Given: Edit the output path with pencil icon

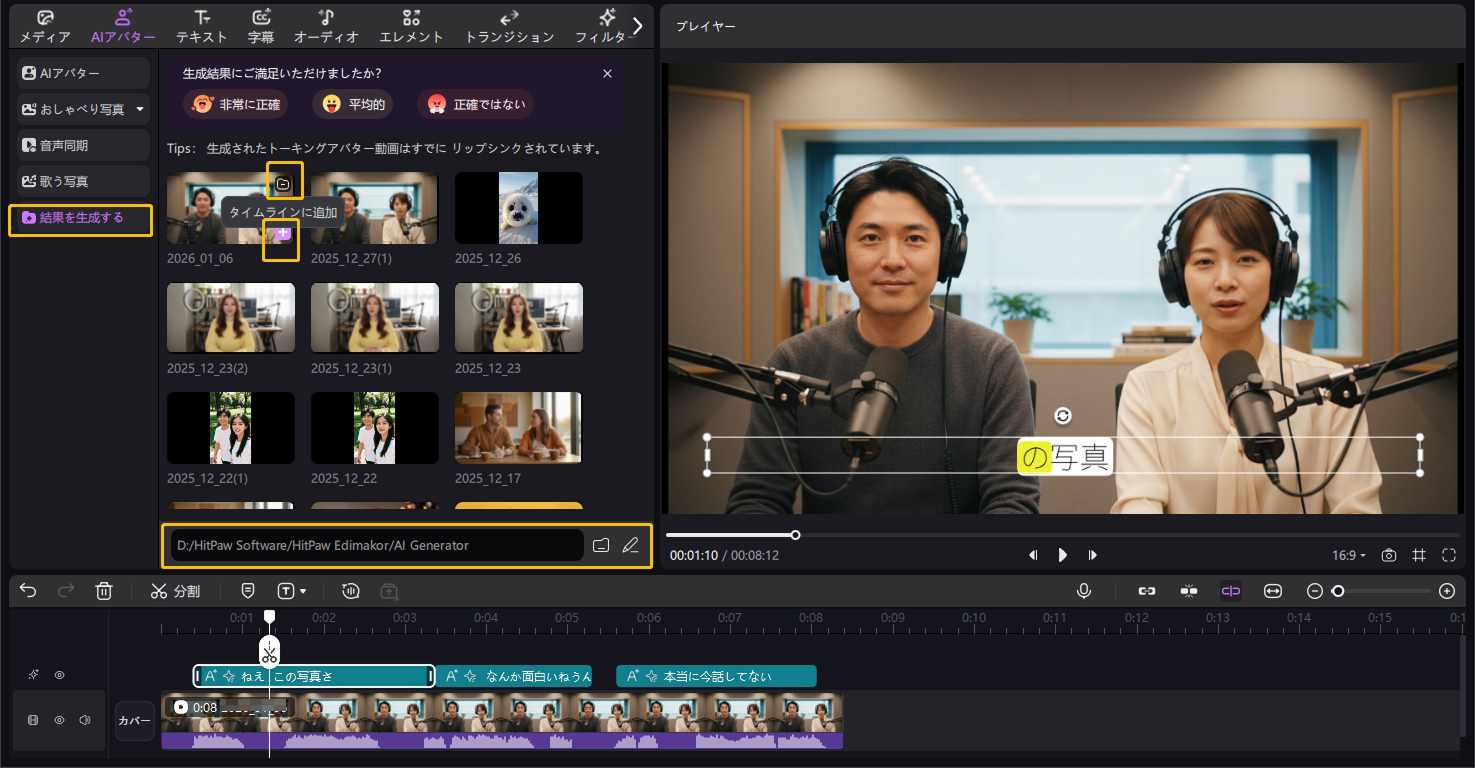Looking at the screenshot, I should tap(630, 545).
